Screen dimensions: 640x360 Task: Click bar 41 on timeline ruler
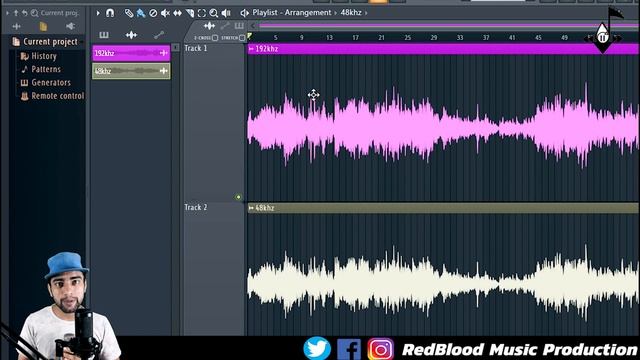click(x=512, y=38)
